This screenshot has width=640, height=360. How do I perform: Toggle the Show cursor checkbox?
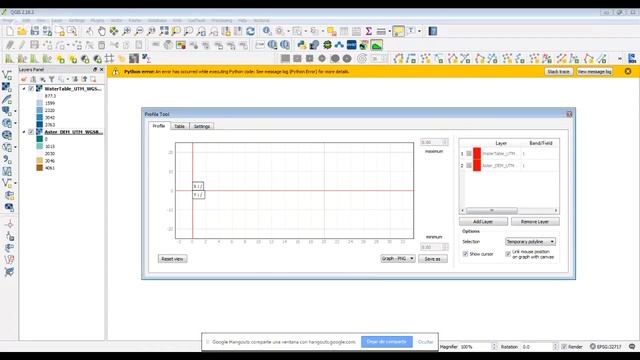pyautogui.click(x=465, y=254)
